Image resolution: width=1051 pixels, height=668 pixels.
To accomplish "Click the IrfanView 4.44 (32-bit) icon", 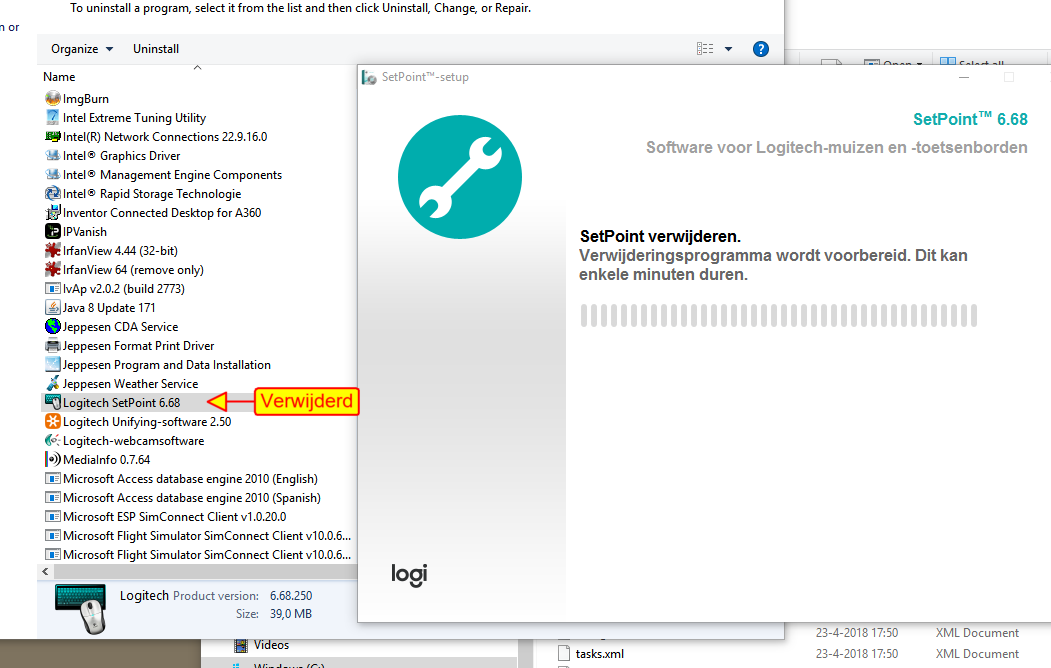I will click(x=52, y=251).
